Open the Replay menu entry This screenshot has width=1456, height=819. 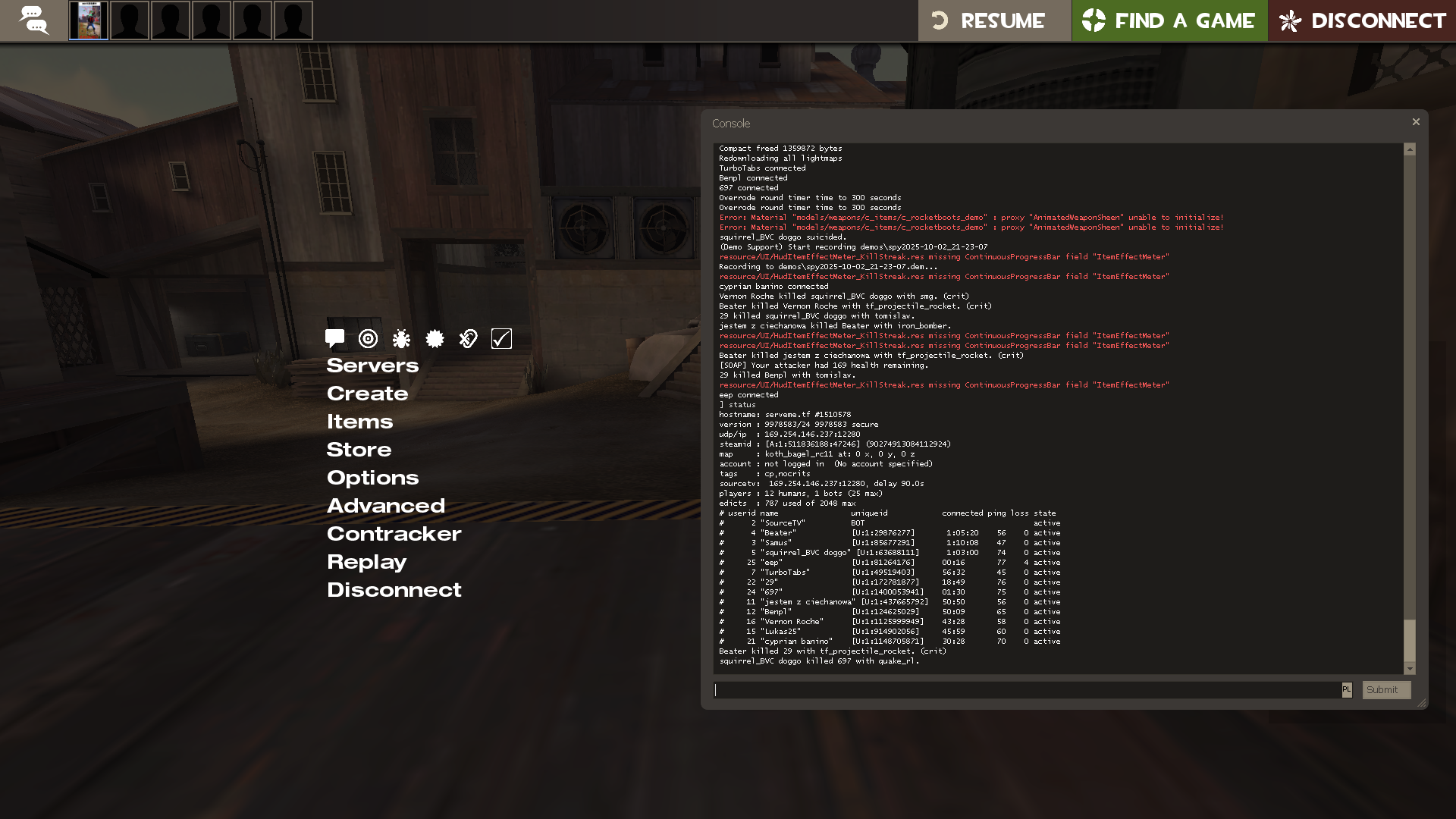pyautogui.click(x=366, y=562)
